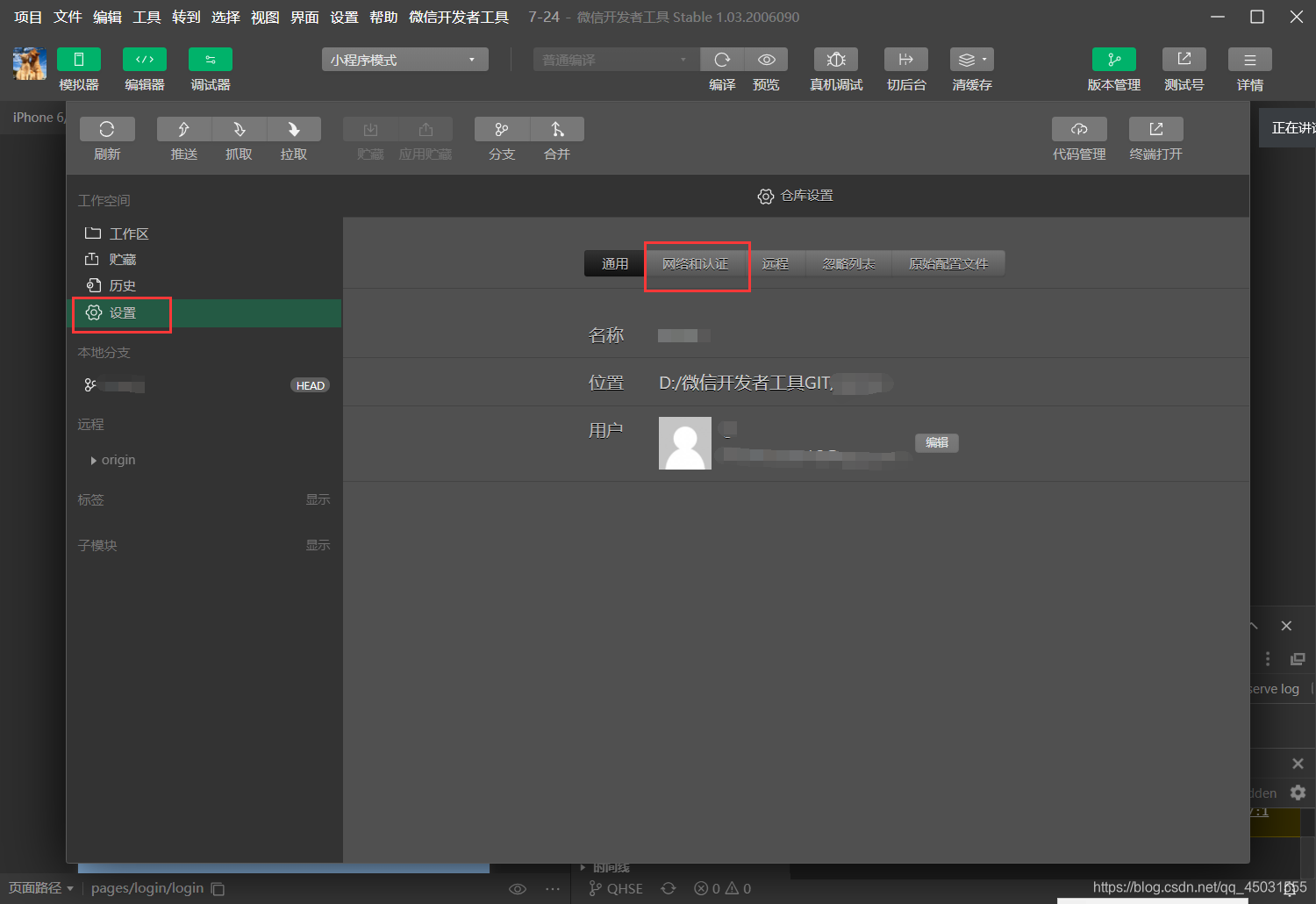This screenshot has height=904, width=1316.
Task: Switch app to background icon
Action: point(906,60)
